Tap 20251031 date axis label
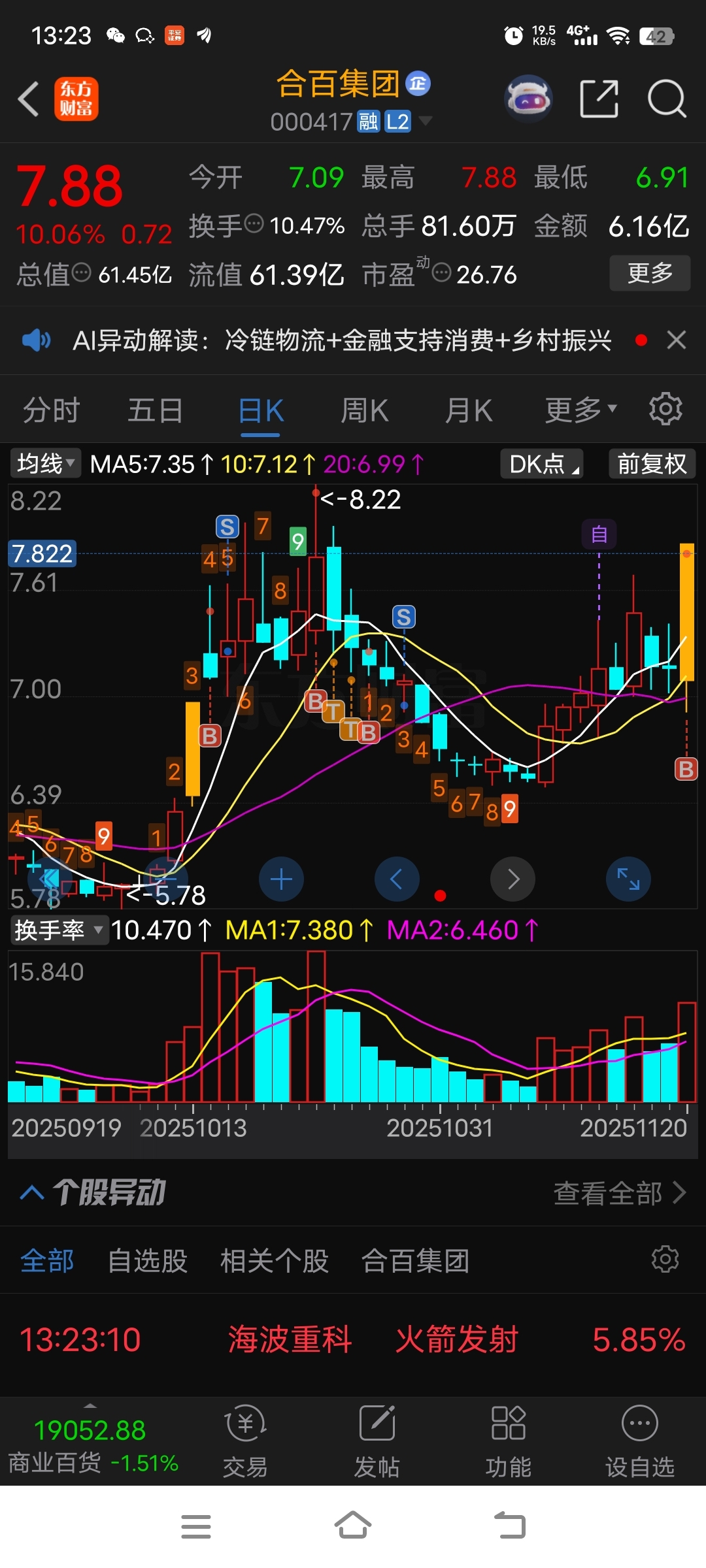 click(440, 1128)
